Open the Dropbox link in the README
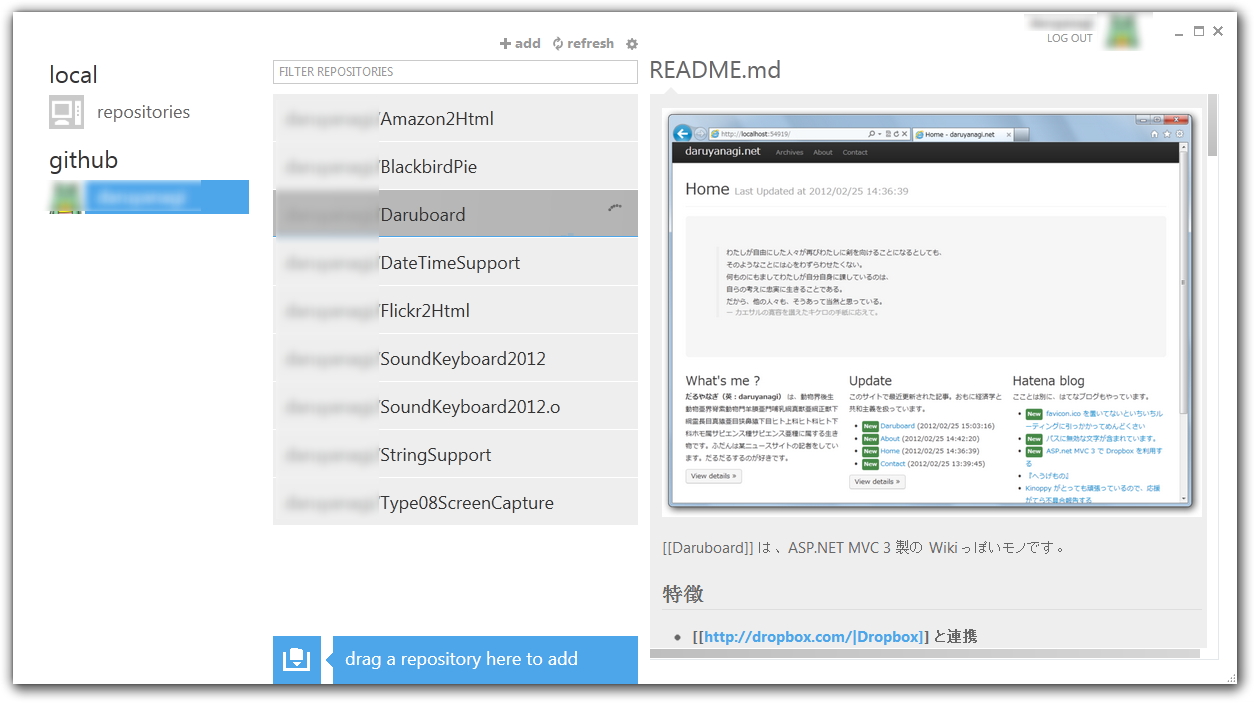 811,636
